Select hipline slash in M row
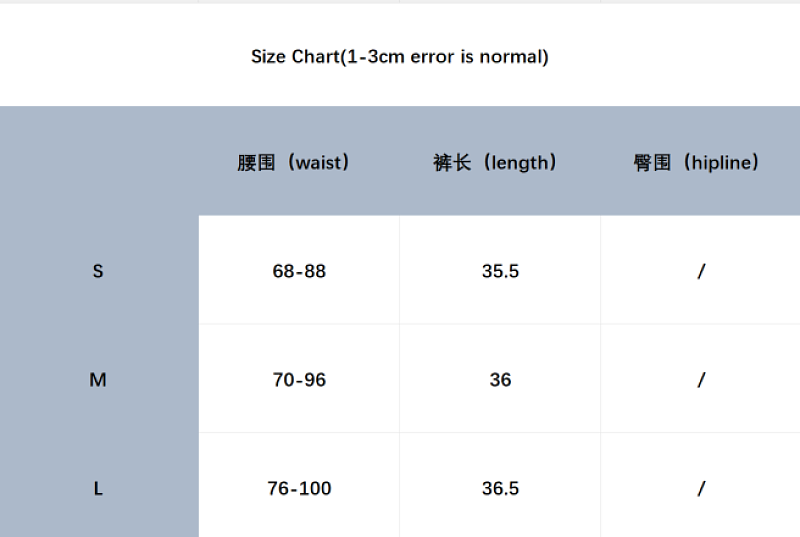 701,380
